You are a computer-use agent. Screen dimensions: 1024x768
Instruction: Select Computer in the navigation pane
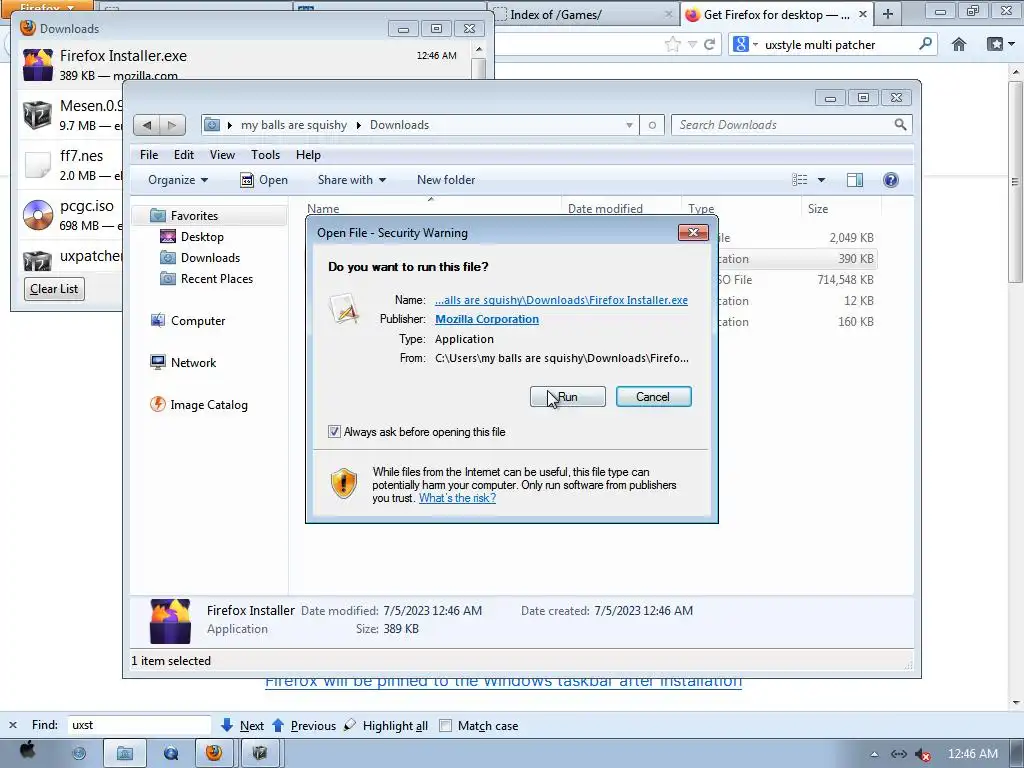[x=198, y=321]
